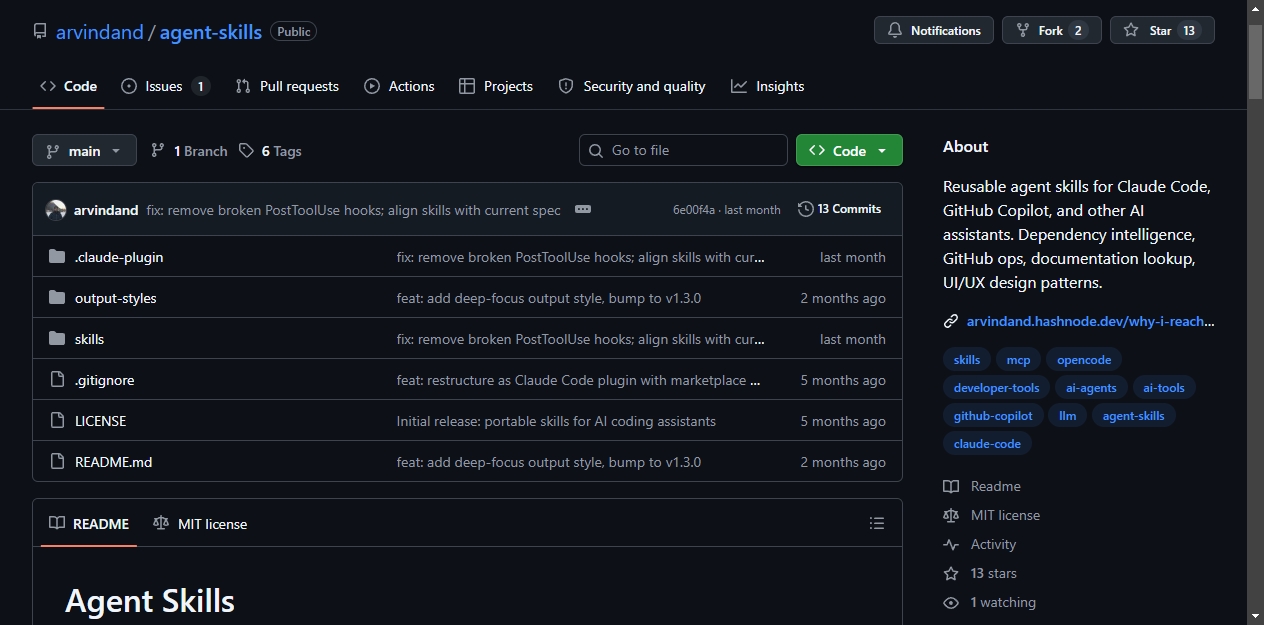Open the arvindand owner link

pos(99,32)
